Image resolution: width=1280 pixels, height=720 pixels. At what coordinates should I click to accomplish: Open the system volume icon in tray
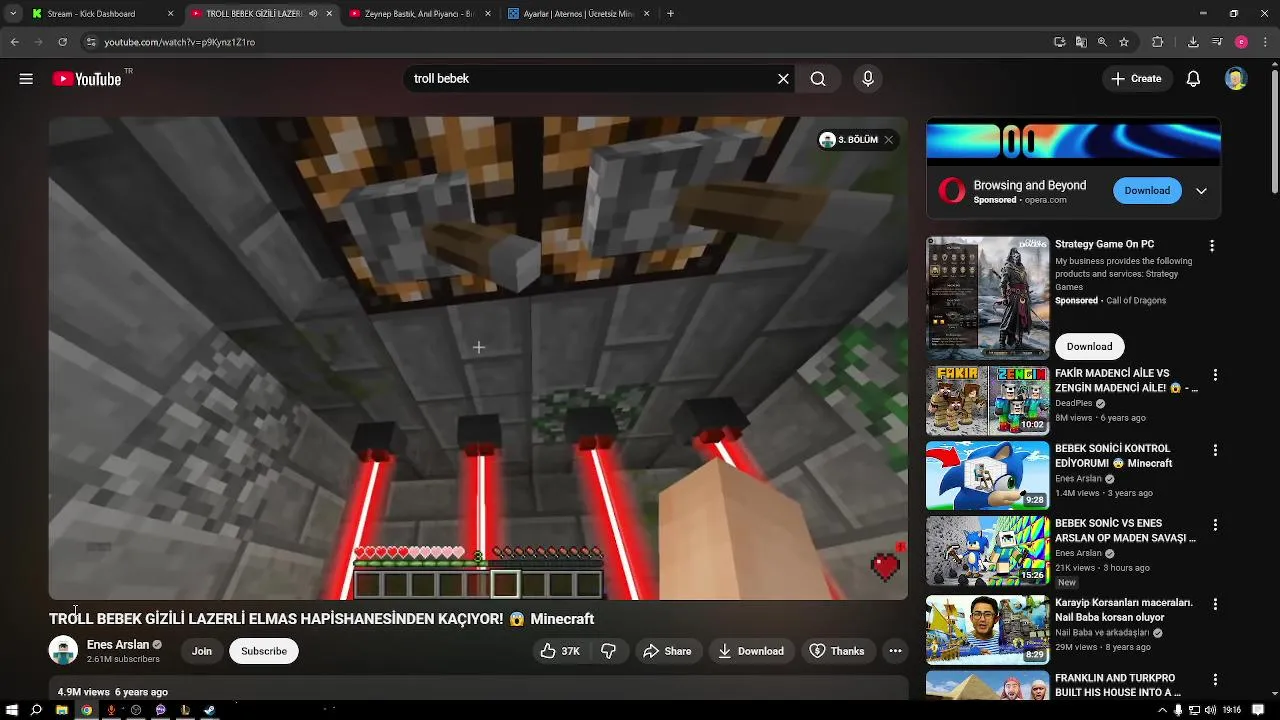pos(1210,710)
